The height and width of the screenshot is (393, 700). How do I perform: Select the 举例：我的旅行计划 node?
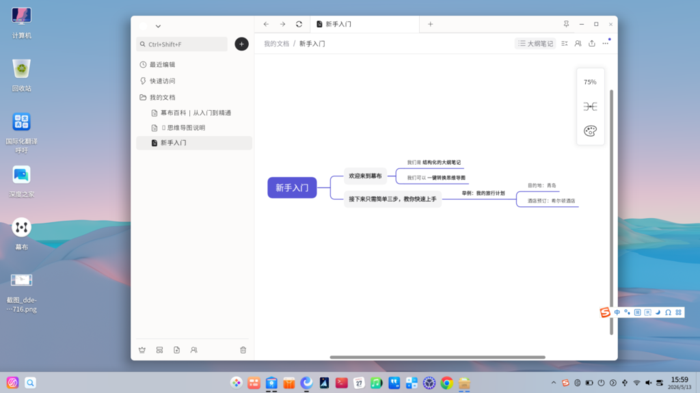(x=483, y=193)
